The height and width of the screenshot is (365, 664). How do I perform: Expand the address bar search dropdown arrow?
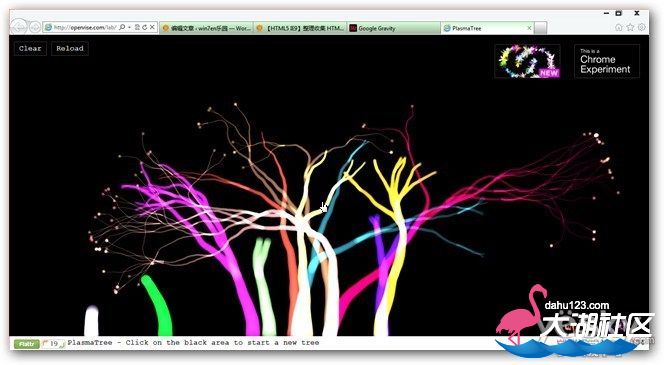129,28
